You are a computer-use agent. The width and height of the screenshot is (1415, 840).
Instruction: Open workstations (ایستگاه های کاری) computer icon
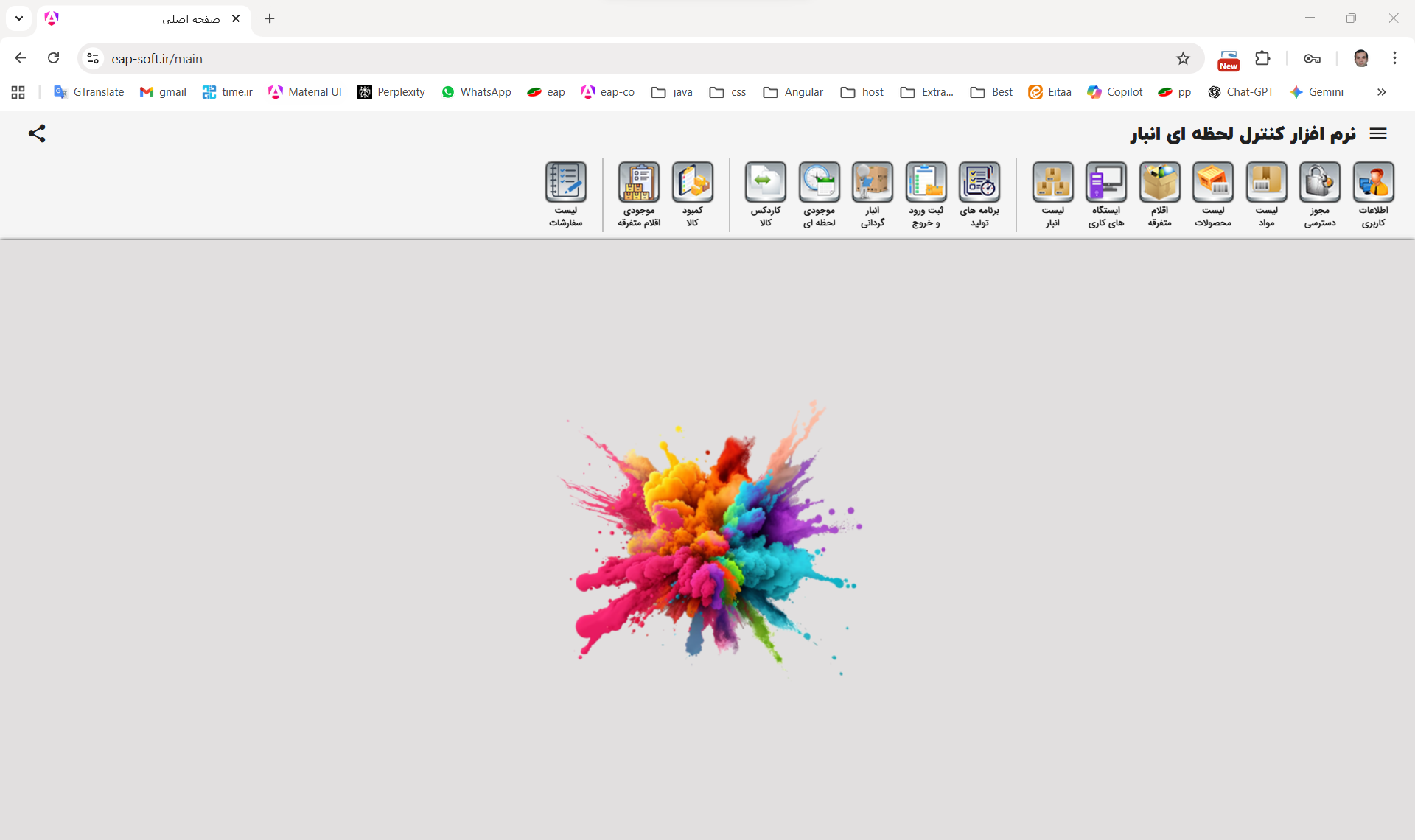[1105, 182]
